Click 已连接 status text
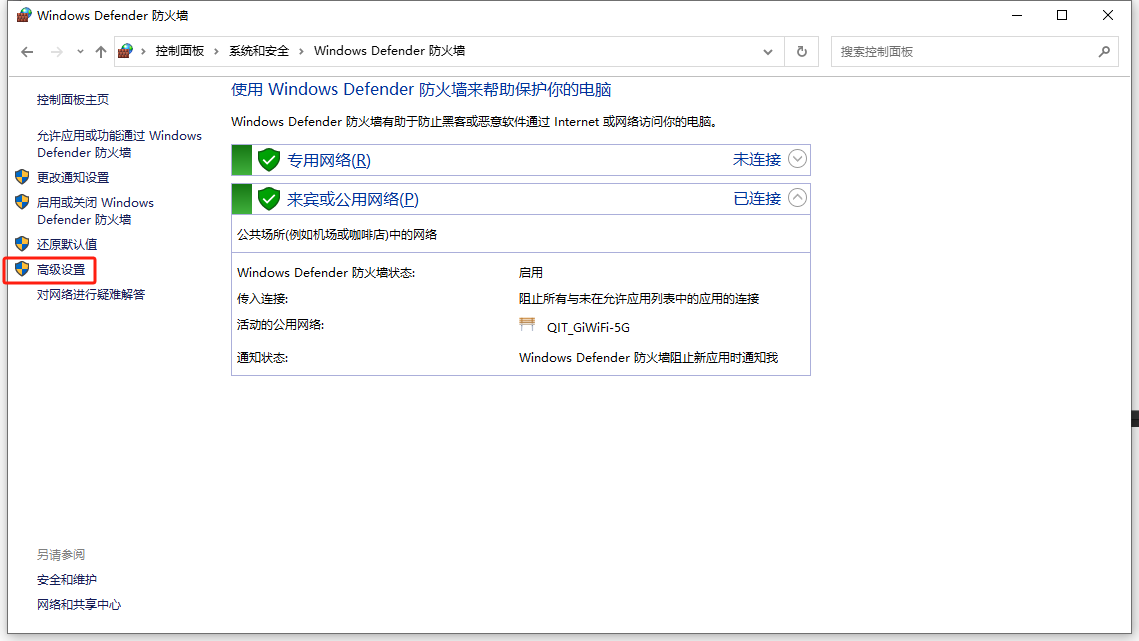Viewport: 1139px width, 641px height. tap(757, 198)
